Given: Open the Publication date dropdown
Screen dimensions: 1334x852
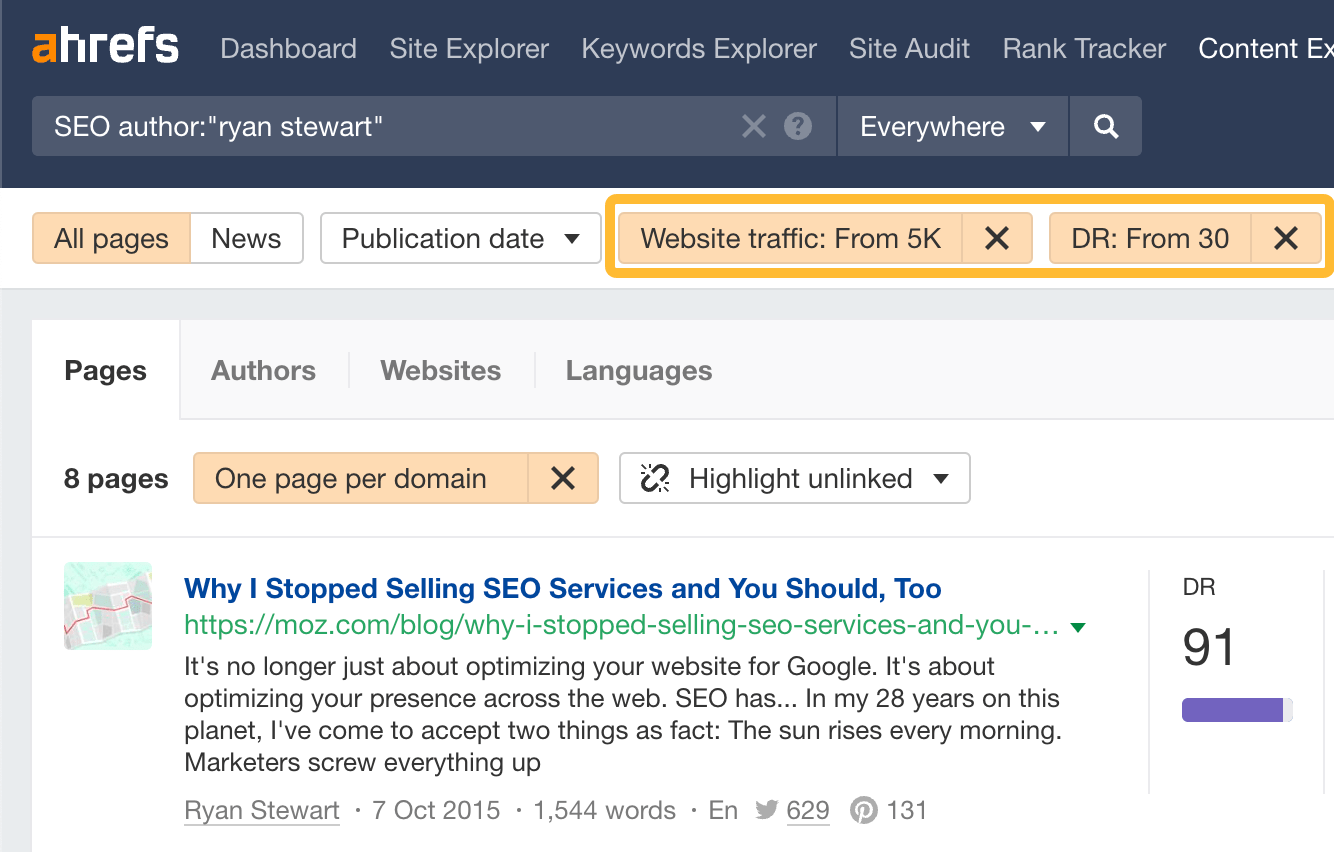Looking at the screenshot, I should pos(459,238).
